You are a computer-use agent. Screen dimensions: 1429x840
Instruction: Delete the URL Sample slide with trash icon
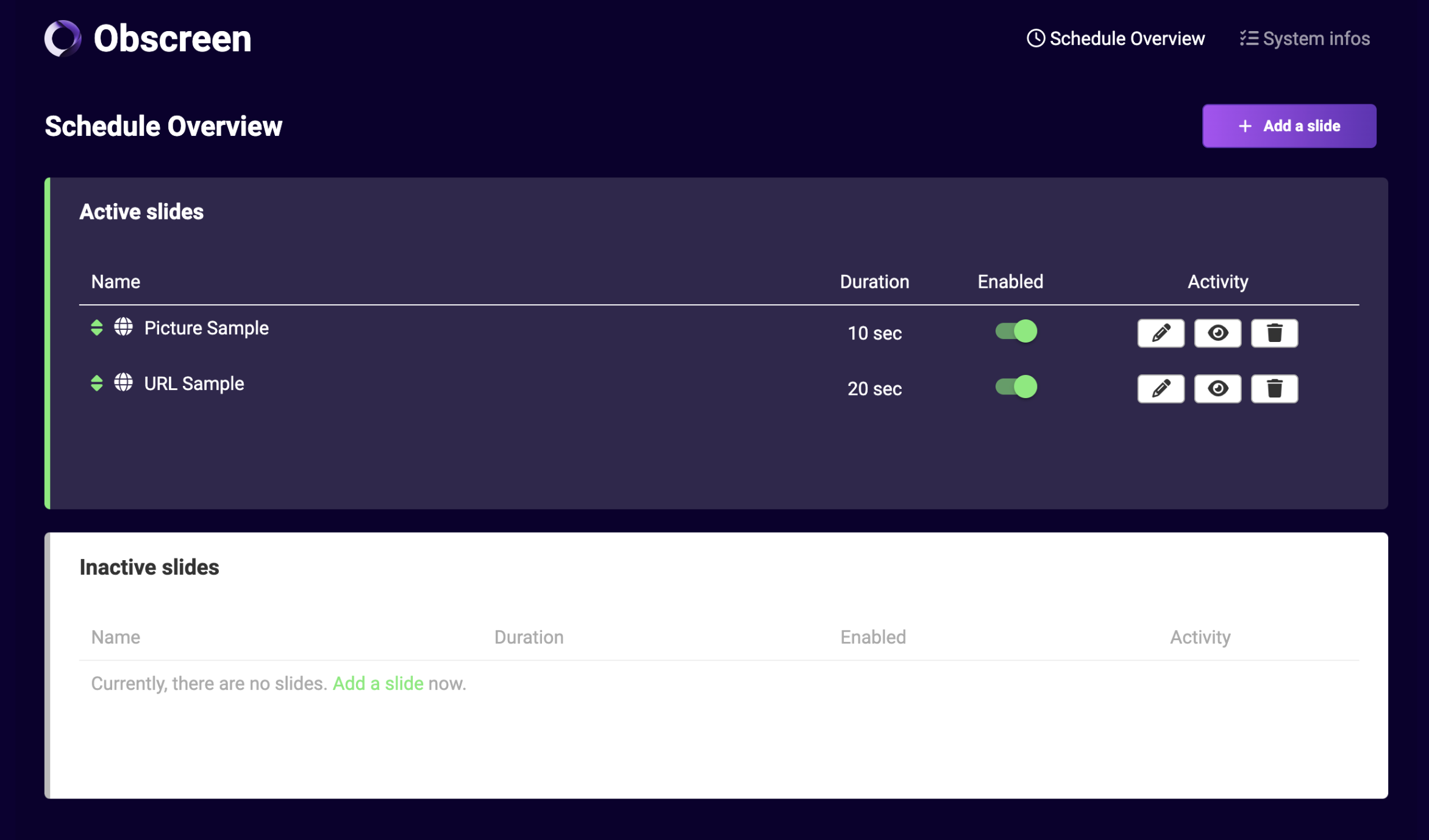pos(1274,388)
